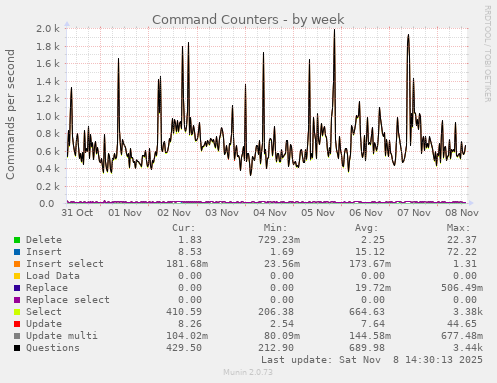Click the black Questions legend swatch
497x383 pixels.
pyautogui.click(x=17, y=348)
